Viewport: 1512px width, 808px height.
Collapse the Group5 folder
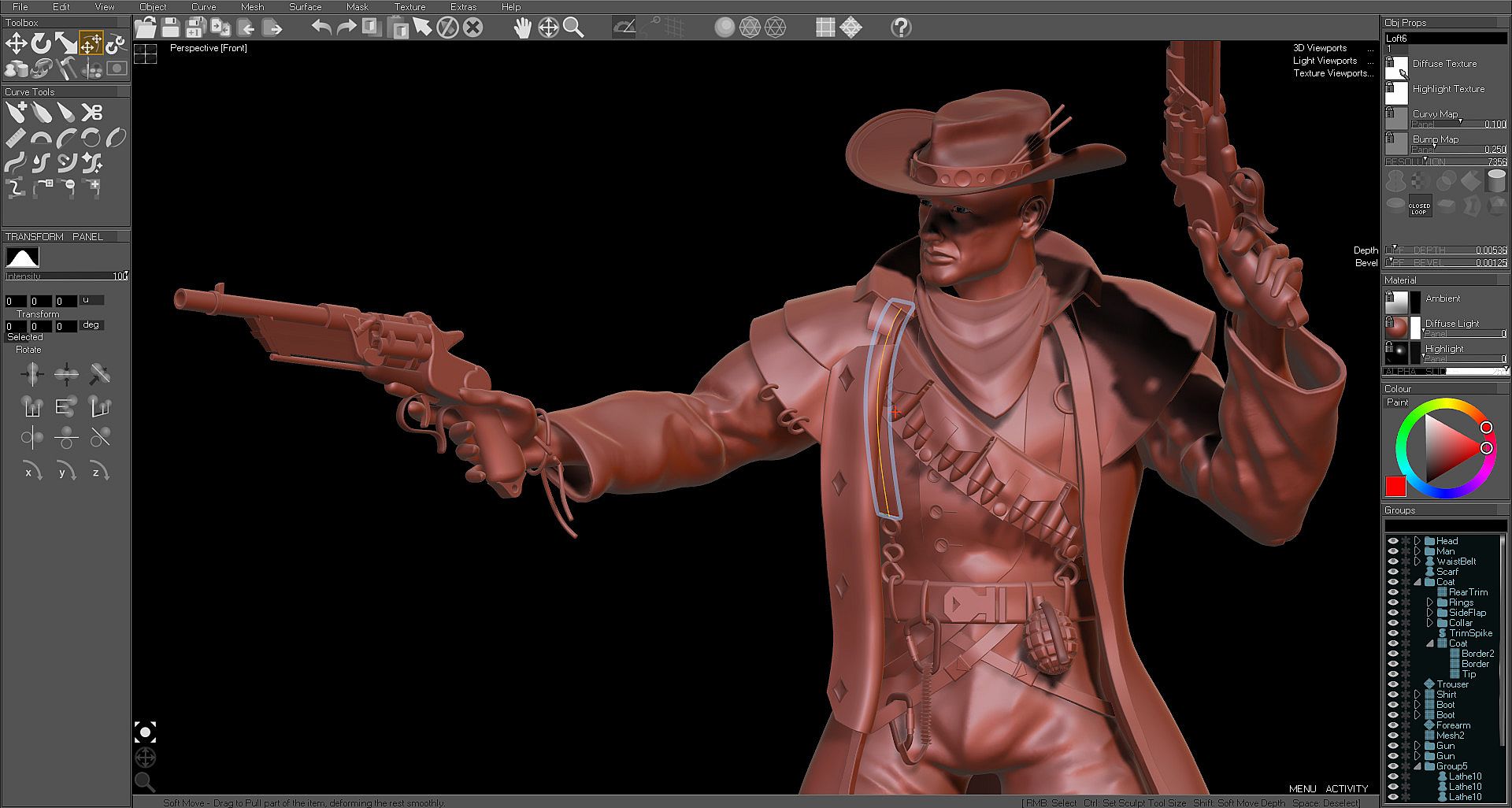[1417, 766]
